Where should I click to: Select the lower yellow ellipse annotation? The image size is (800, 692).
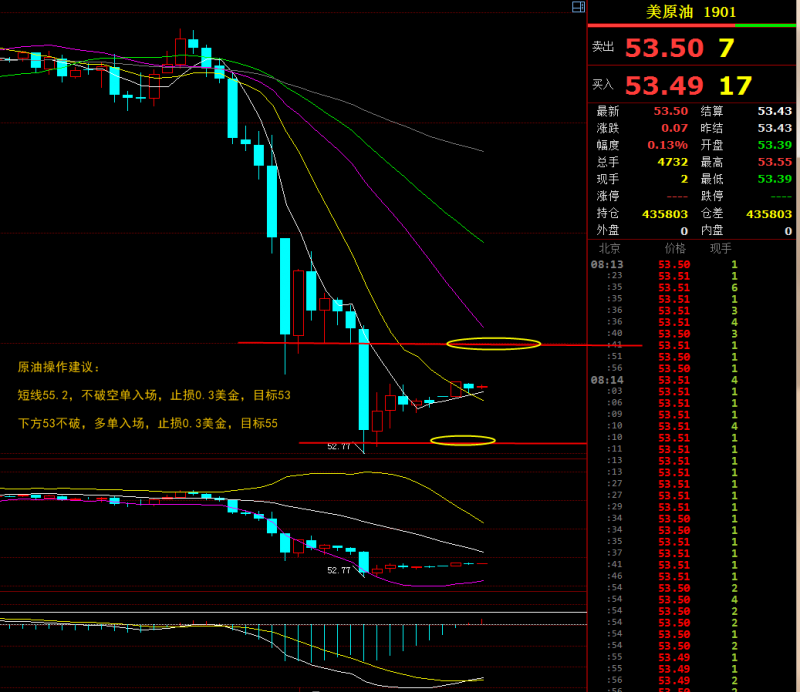(462, 440)
